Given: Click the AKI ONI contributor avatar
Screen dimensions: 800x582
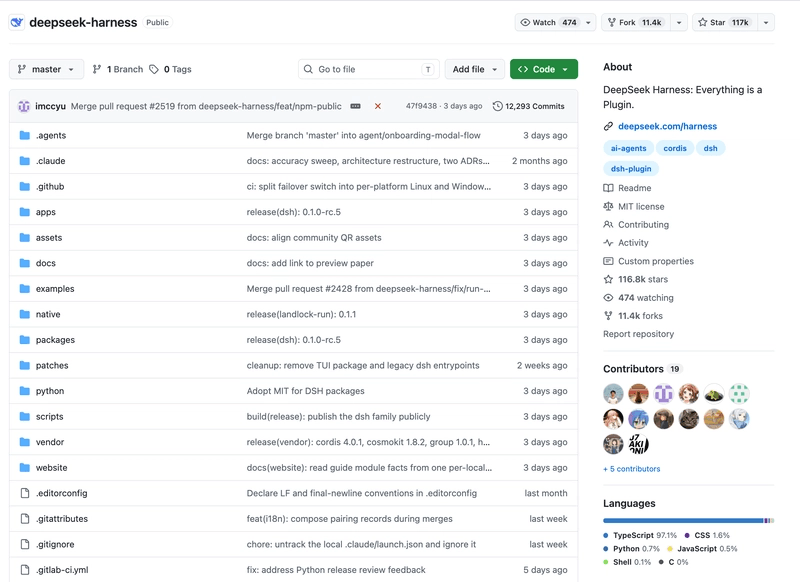Looking at the screenshot, I should click(x=638, y=444).
